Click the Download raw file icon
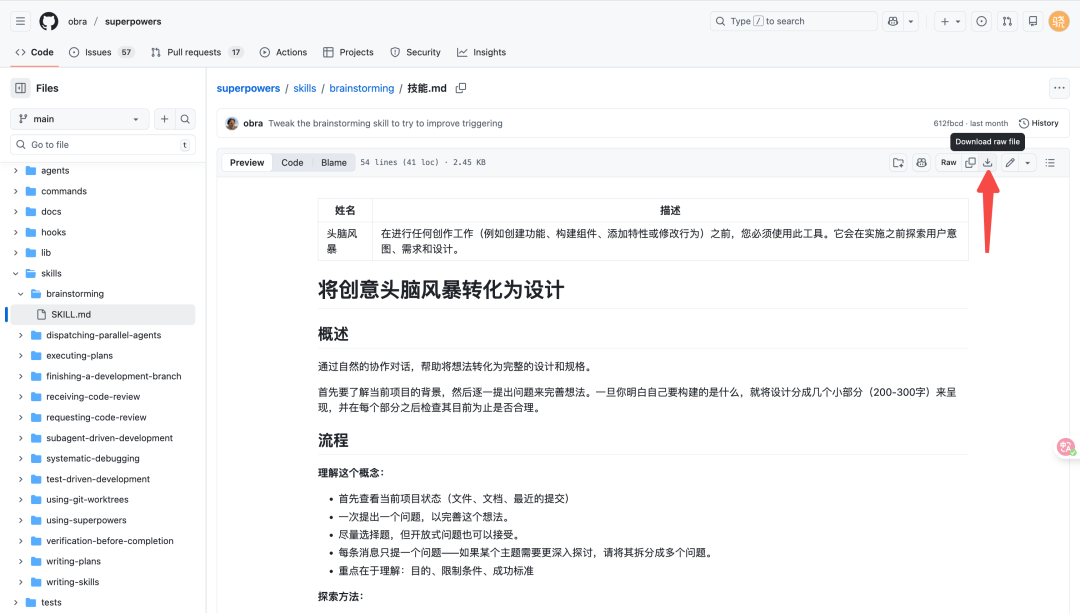1080x613 pixels. point(987,163)
